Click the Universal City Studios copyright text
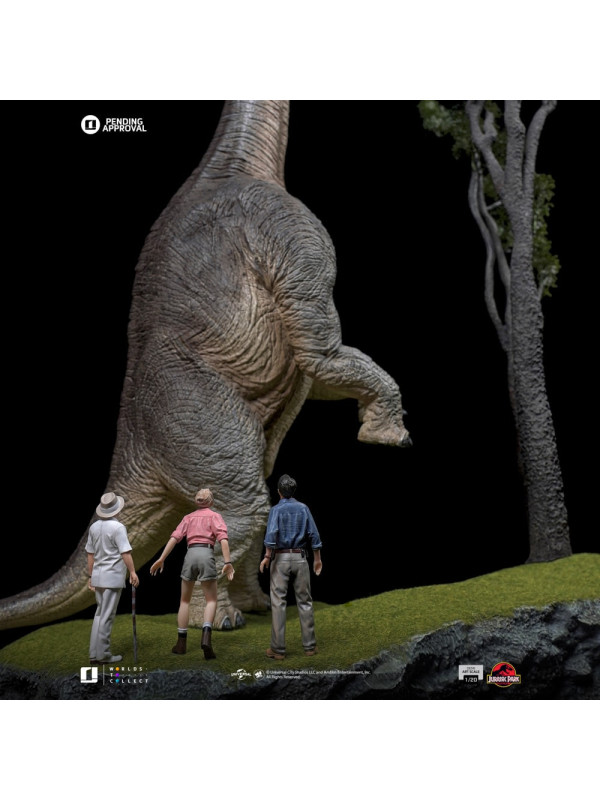Viewport: 600px width, 800px height. tap(316, 674)
